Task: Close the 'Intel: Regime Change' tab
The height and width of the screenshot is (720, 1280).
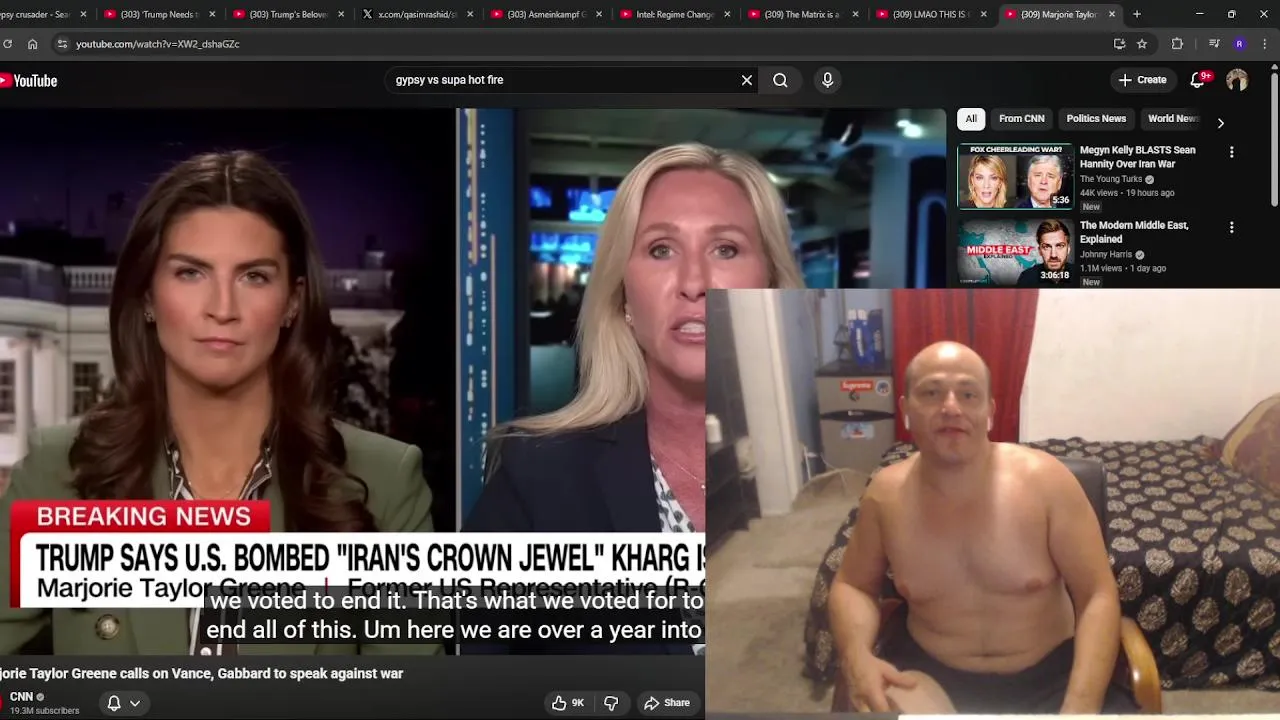Action: tap(727, 14)
